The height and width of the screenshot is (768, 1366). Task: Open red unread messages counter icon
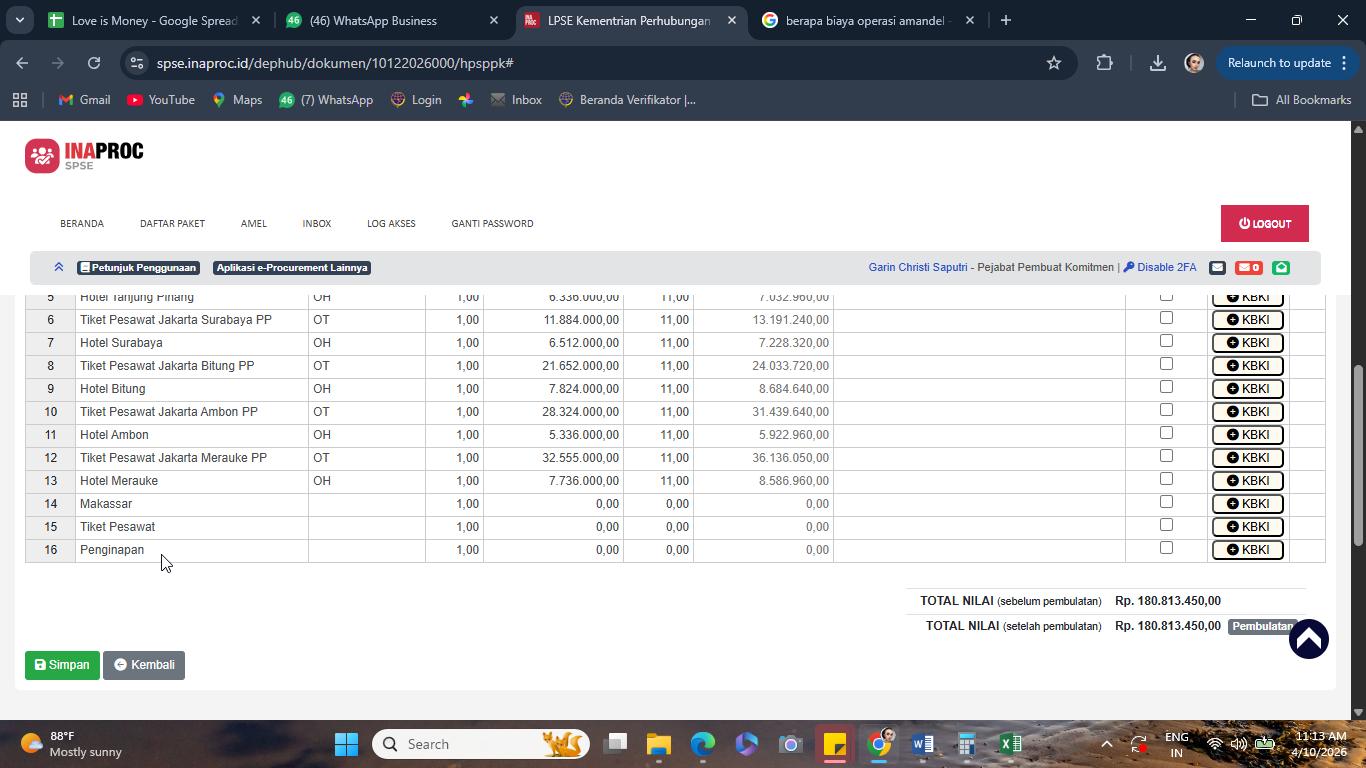[1248, 267]
